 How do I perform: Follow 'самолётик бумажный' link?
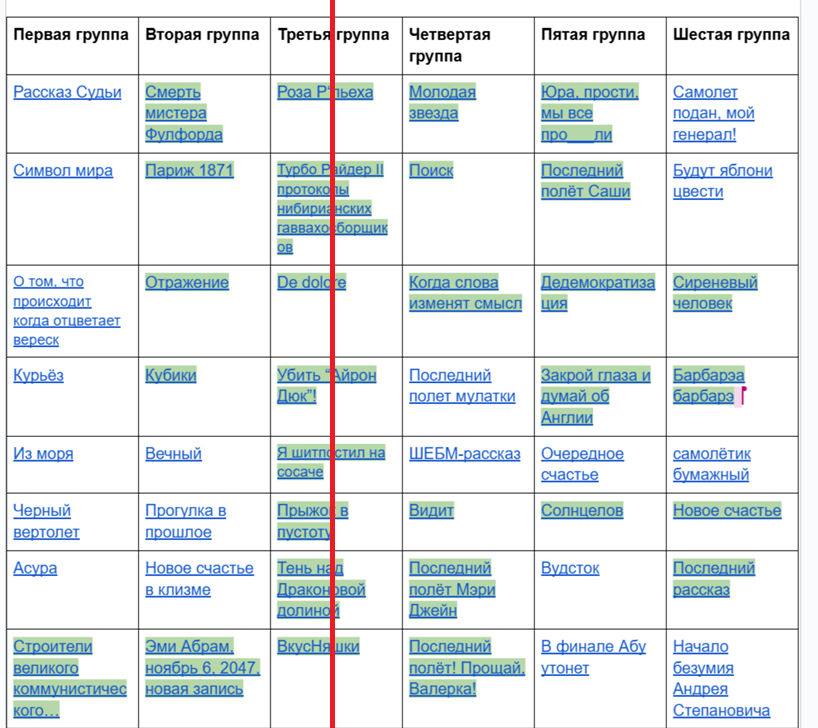pos(712,464)
